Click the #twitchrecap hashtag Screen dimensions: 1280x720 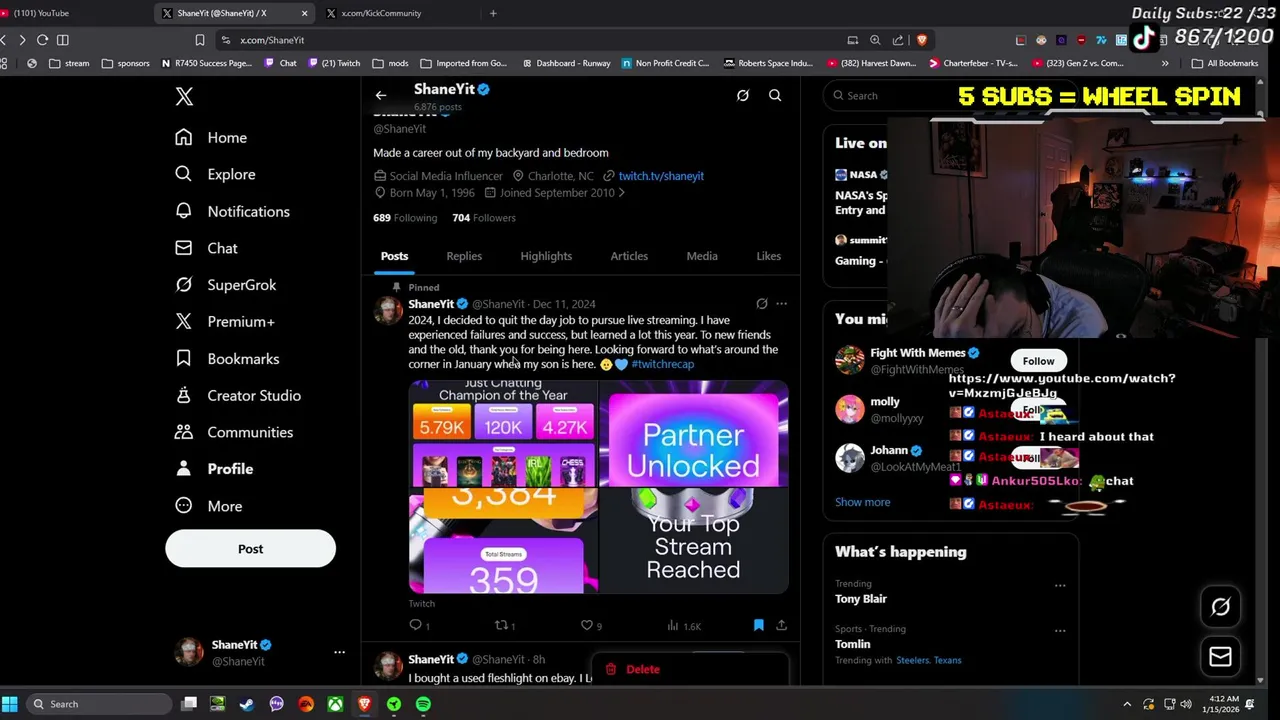[662, 364]
